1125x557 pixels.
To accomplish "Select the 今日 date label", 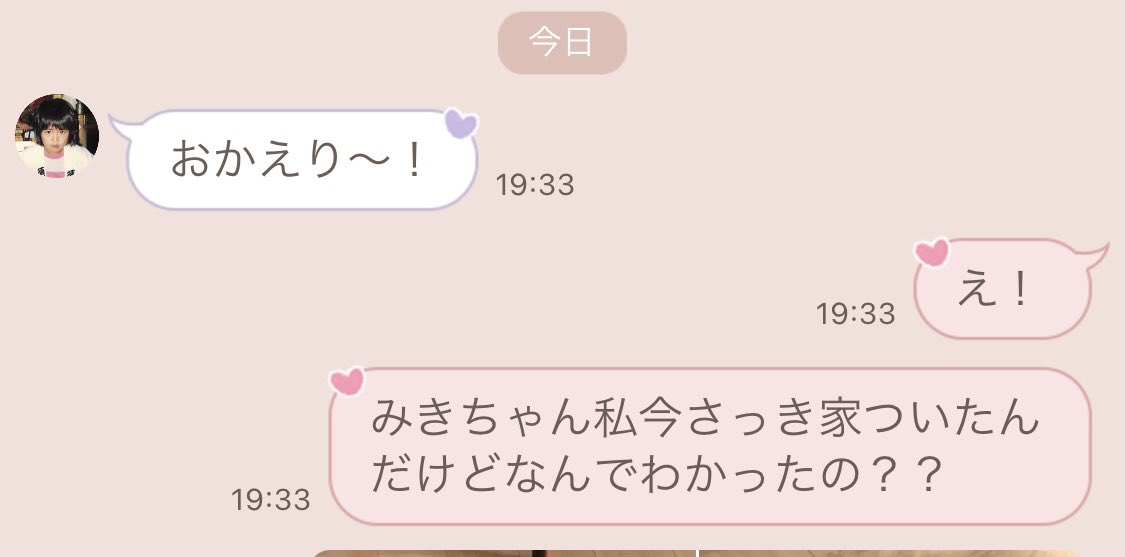I will [x=562, y=42].
